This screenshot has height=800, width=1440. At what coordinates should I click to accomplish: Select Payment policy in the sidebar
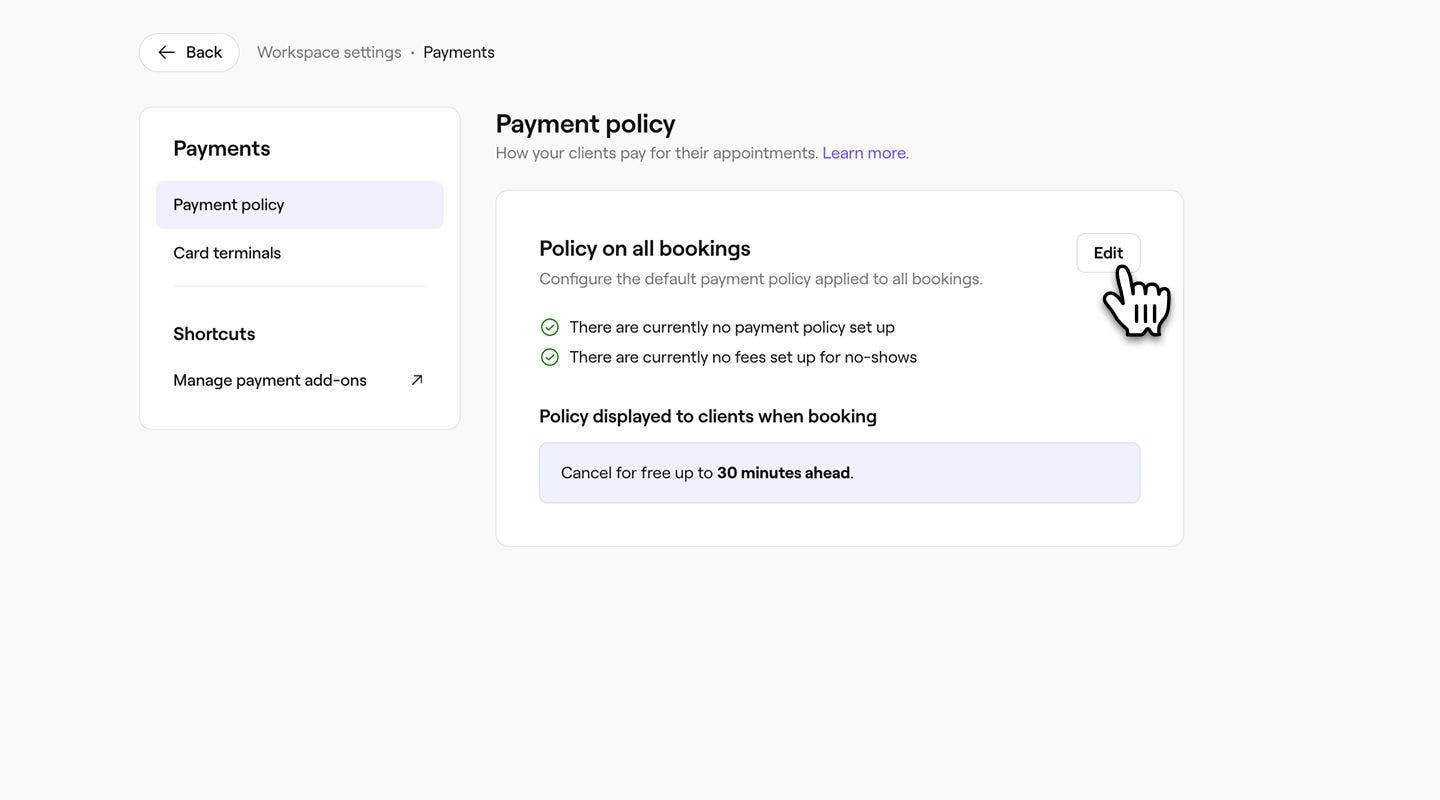(x=229, y=205)
